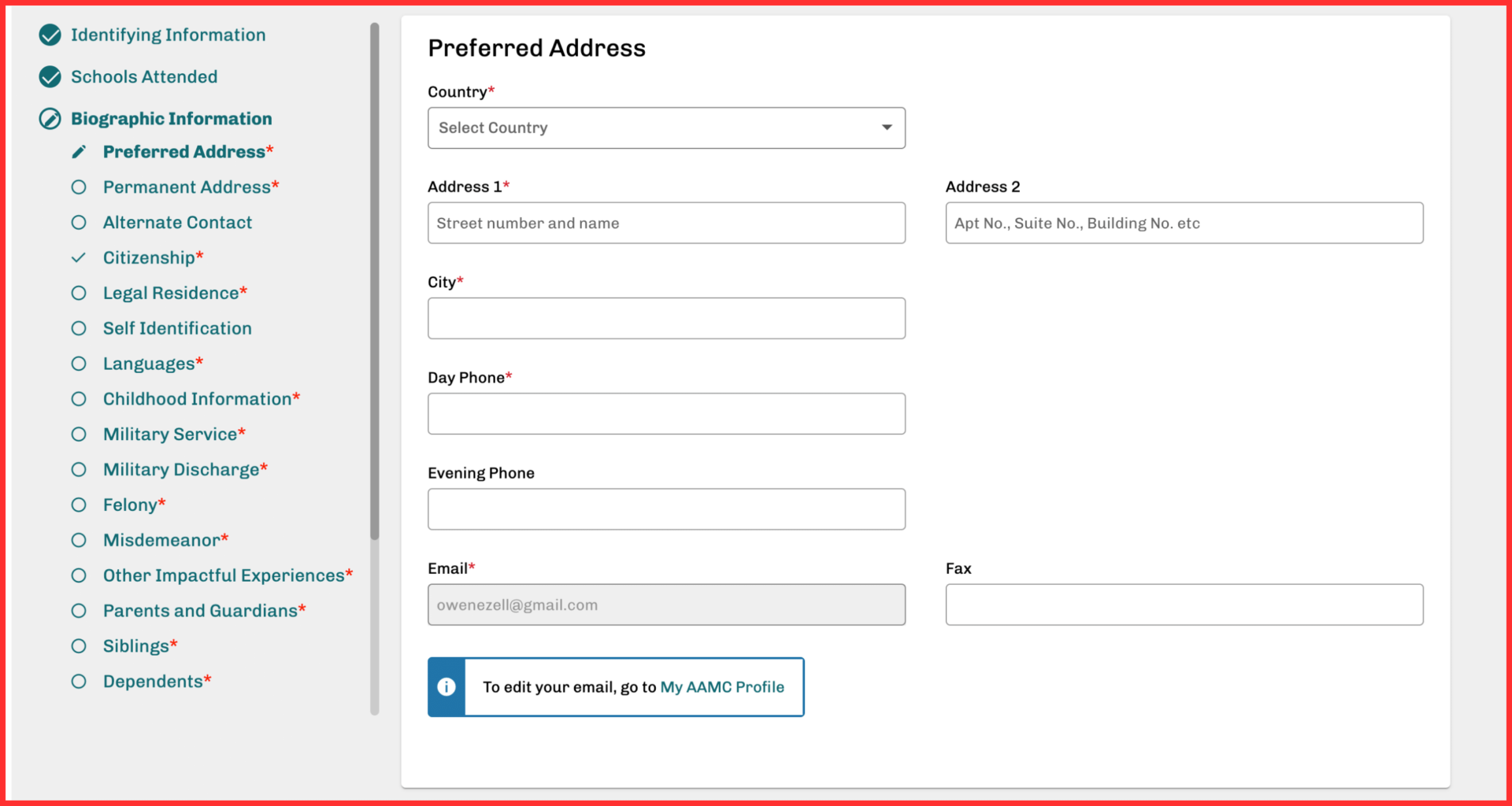Click the info icon in the email notice banner
Image resolution: width=1512 pixels, height=806 pixels.
[447, 686]
